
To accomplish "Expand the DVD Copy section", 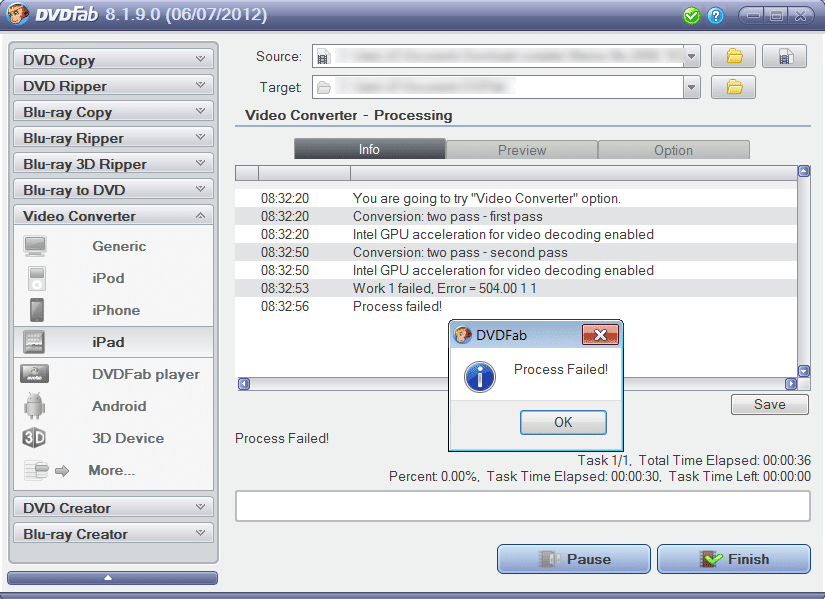I will pos(113,60).
